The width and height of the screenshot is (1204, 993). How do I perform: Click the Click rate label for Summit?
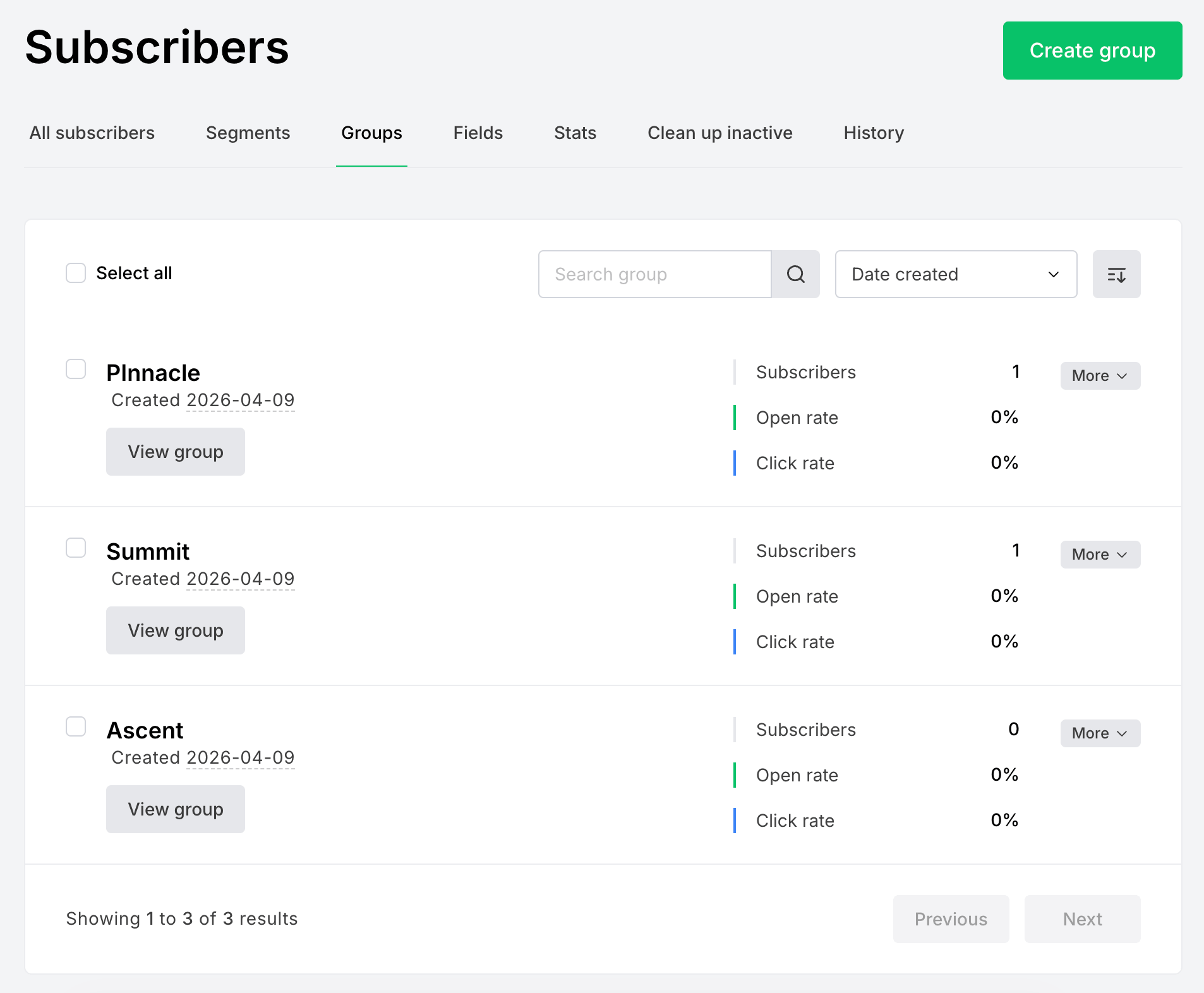point(795,642)
